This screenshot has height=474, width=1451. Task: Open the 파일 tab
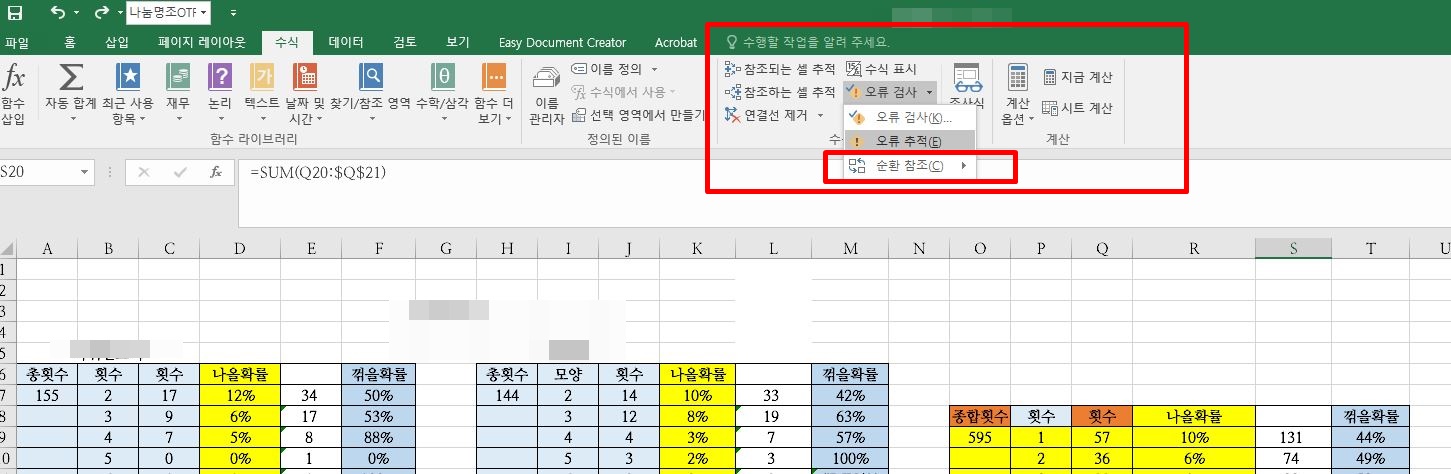(x=17, y=42)
